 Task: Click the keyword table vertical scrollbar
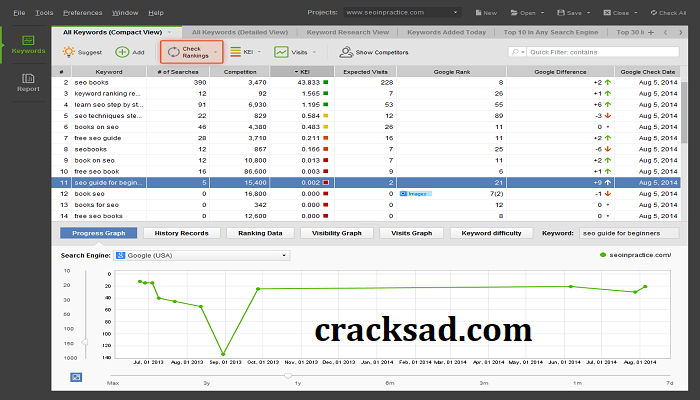(684, 112)
